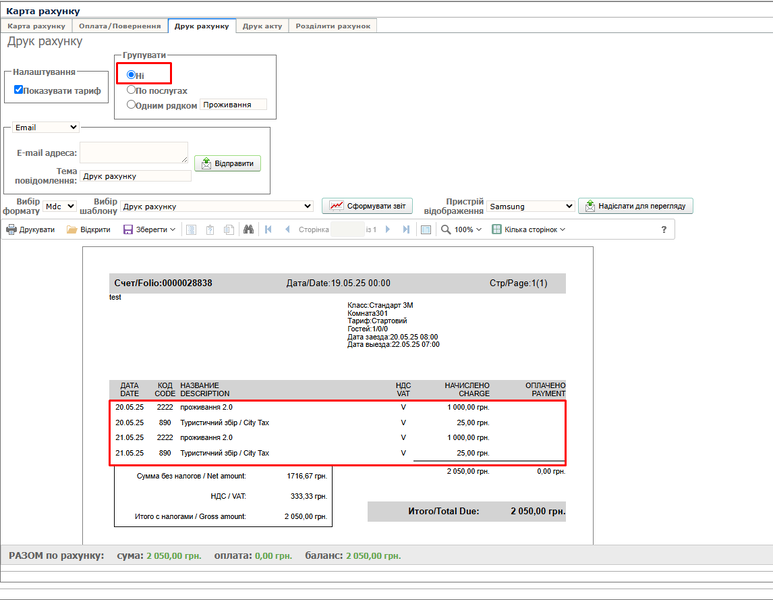The height and width of the screenshot is (600, 773).
Task: Go to the previous report page
Action: 287,230
